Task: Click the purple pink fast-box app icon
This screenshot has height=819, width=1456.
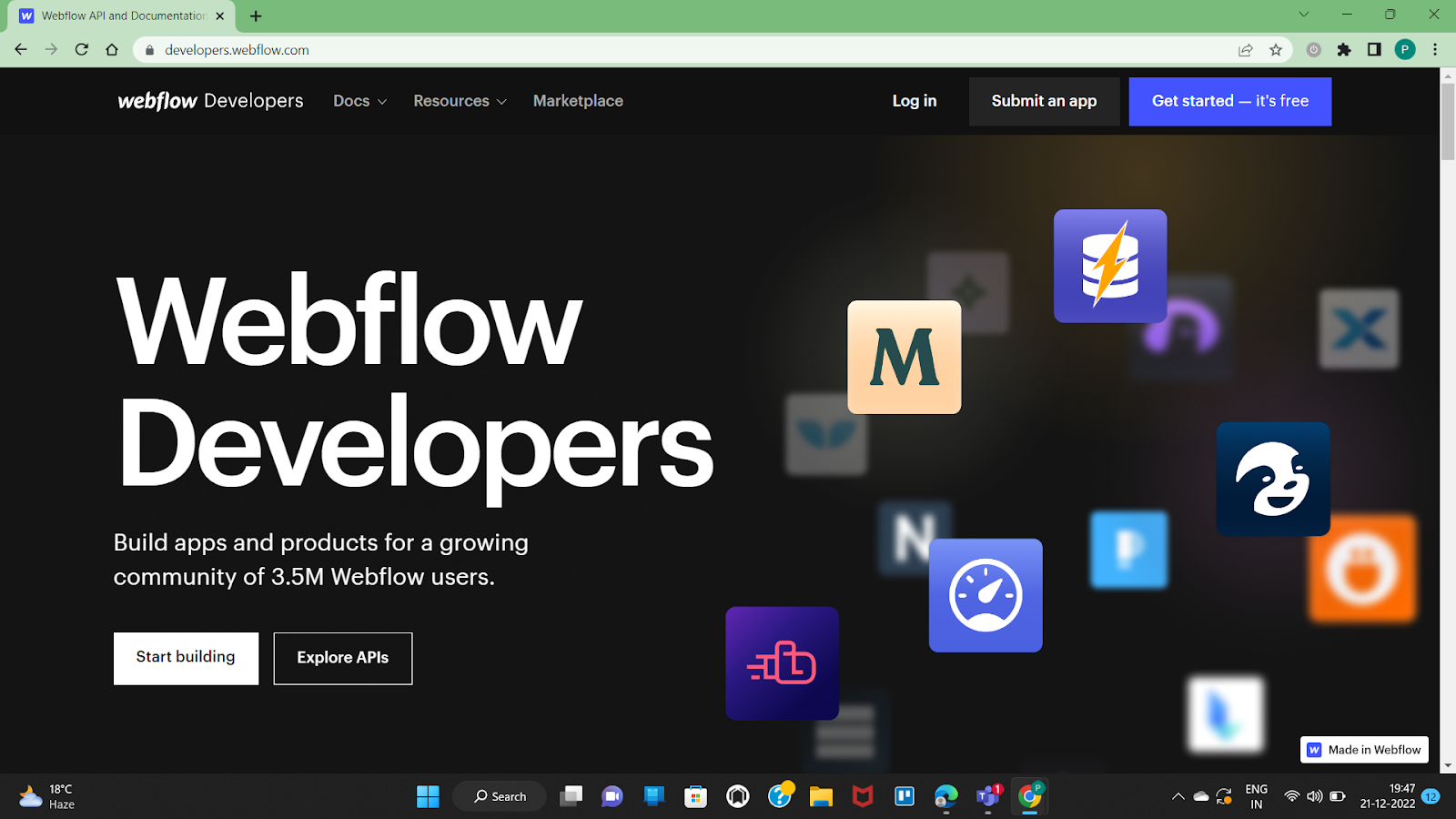Action: coord(782,663)
